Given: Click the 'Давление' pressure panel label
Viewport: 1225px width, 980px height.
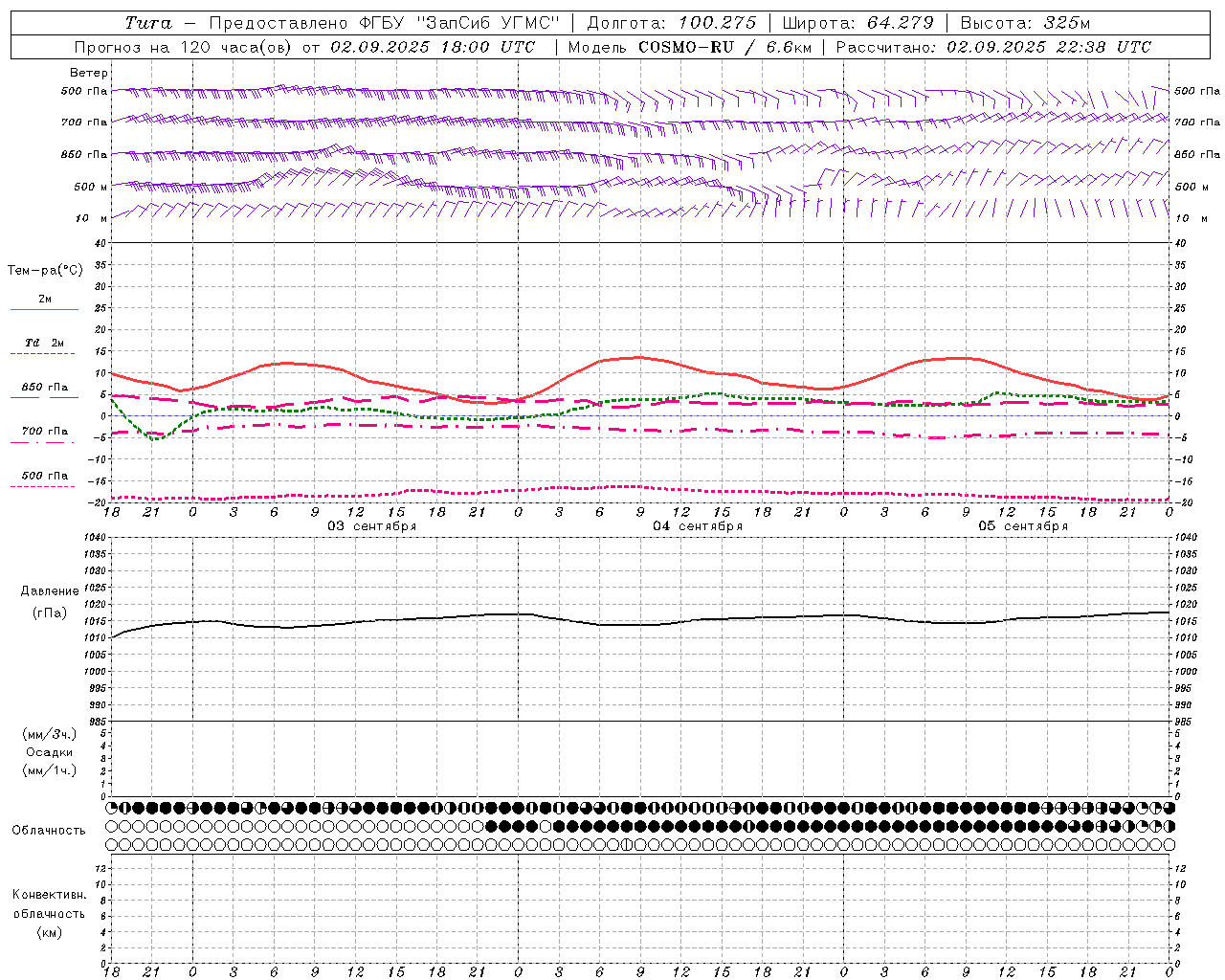Looking at the screenshot, I should (x=50, y=591).
